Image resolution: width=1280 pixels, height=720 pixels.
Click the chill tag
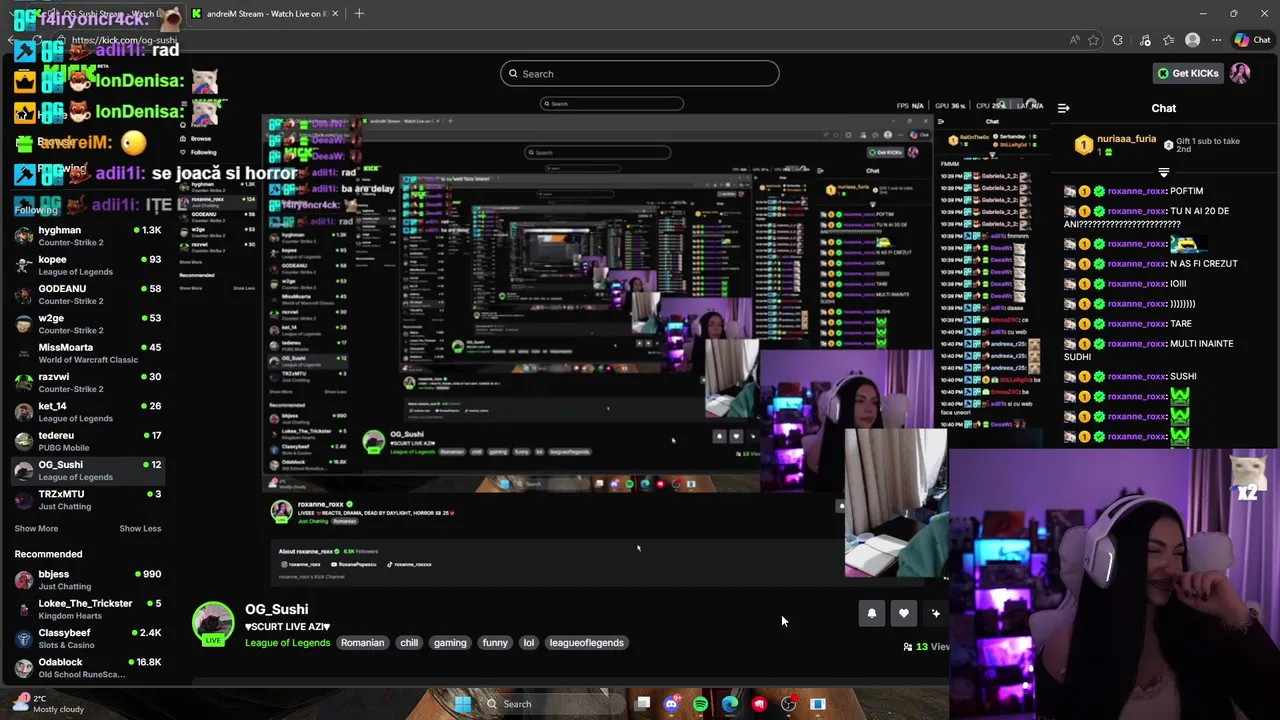coord(409,643)
